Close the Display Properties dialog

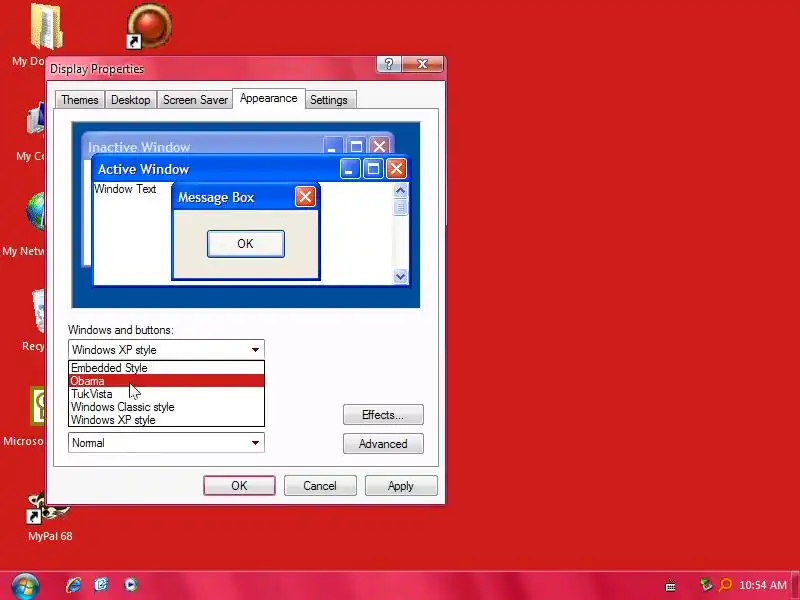422,64
